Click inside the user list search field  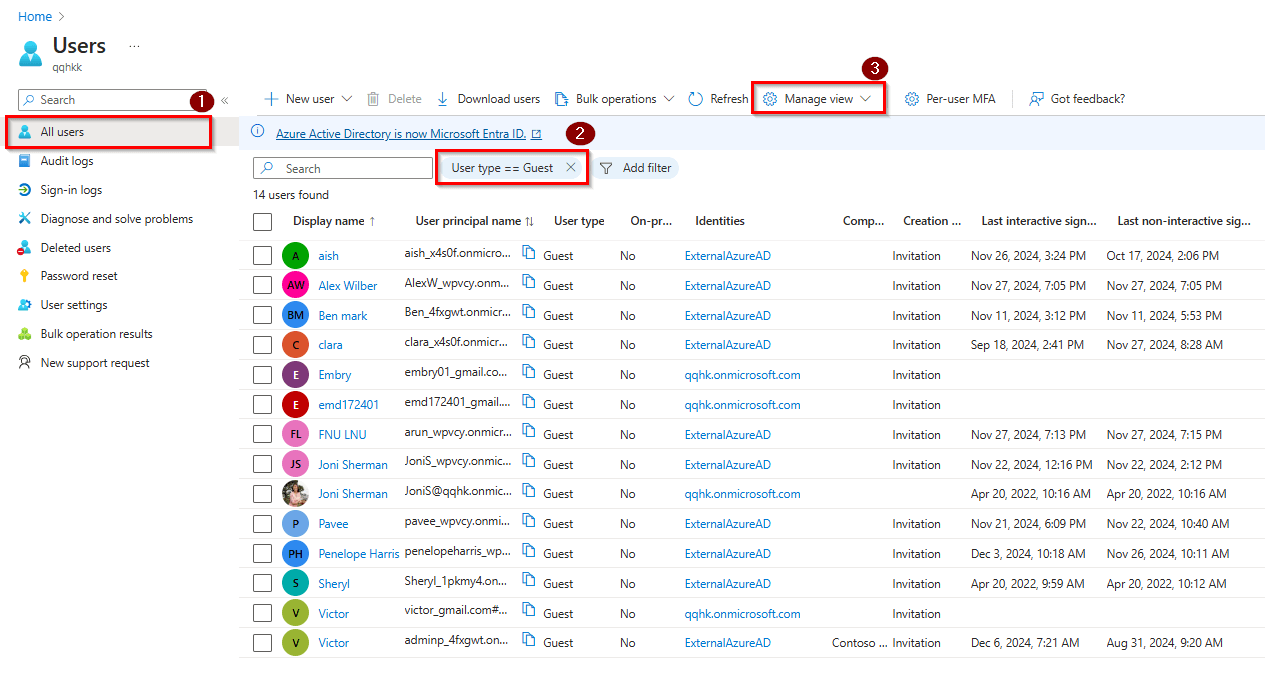343,167
